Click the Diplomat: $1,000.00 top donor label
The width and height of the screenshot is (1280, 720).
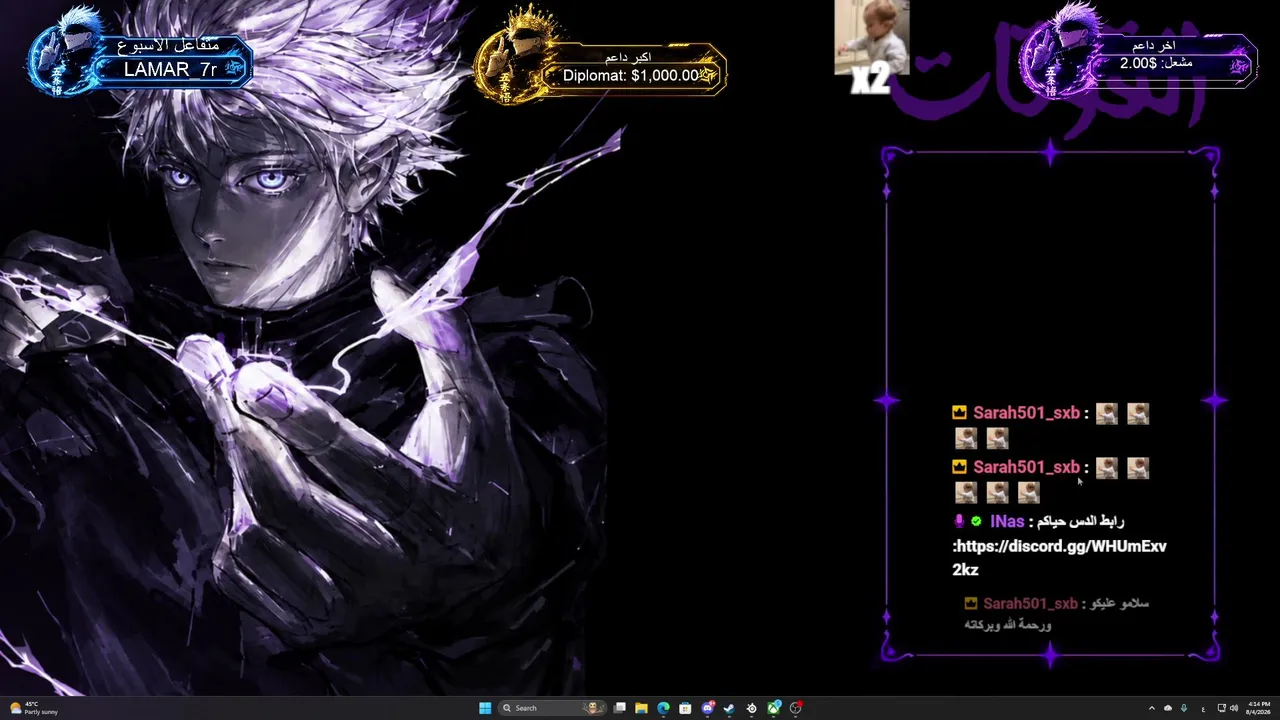[631, 75]
